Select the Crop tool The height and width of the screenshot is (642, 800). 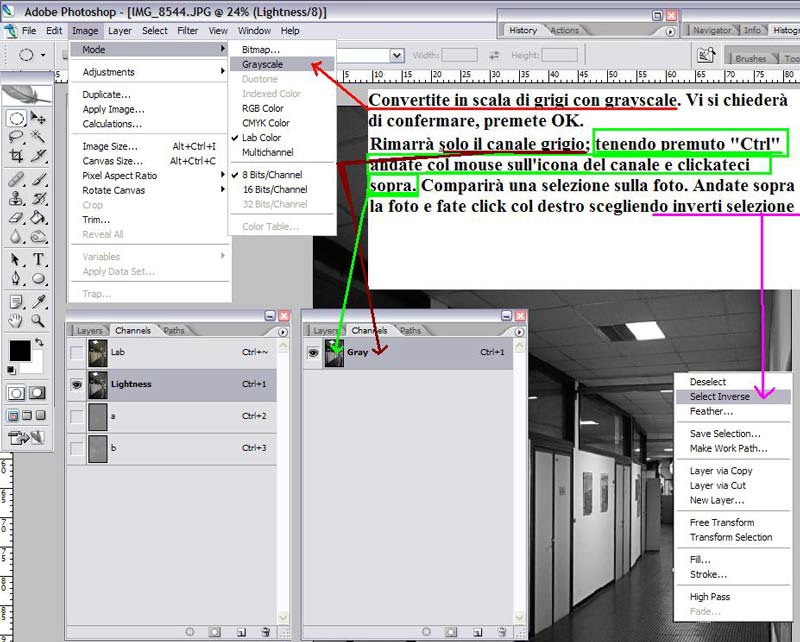(x=16, y=156)
